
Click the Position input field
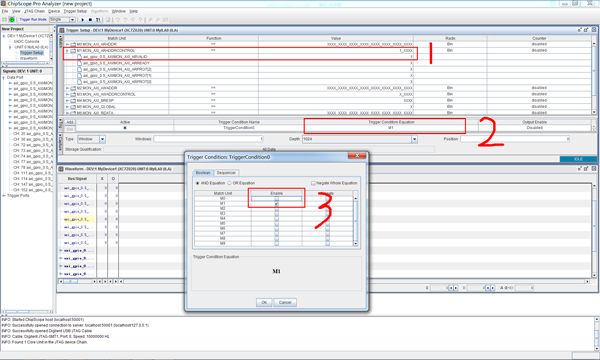point(515,139)
